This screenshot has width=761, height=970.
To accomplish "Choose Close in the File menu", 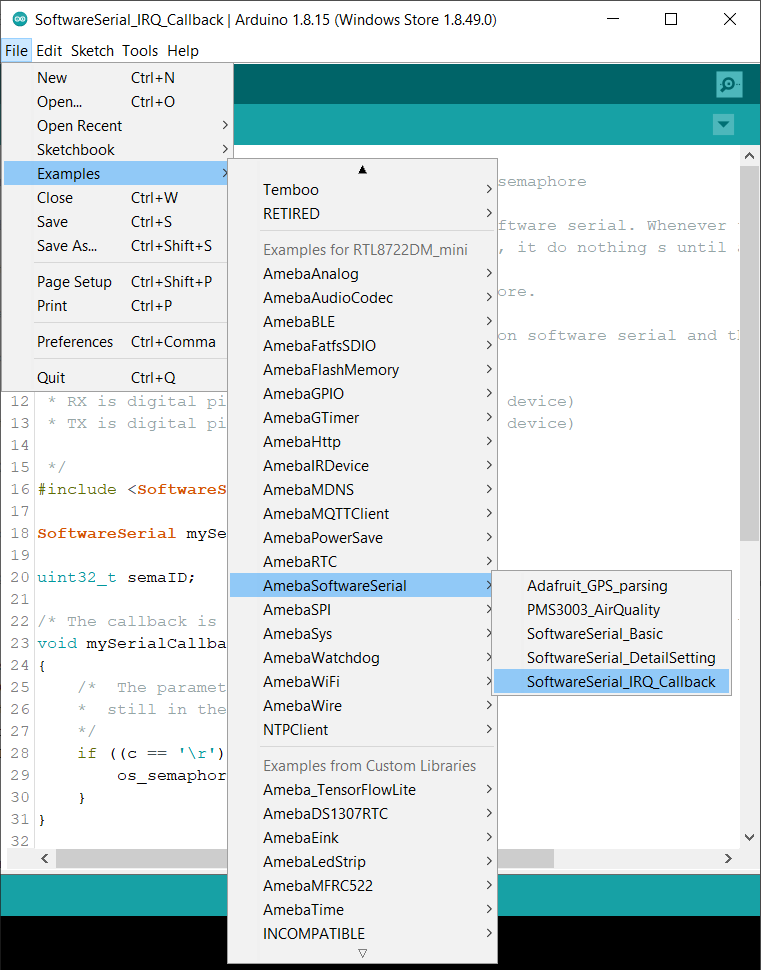I will pyautogui.click(x=116, y=198).
